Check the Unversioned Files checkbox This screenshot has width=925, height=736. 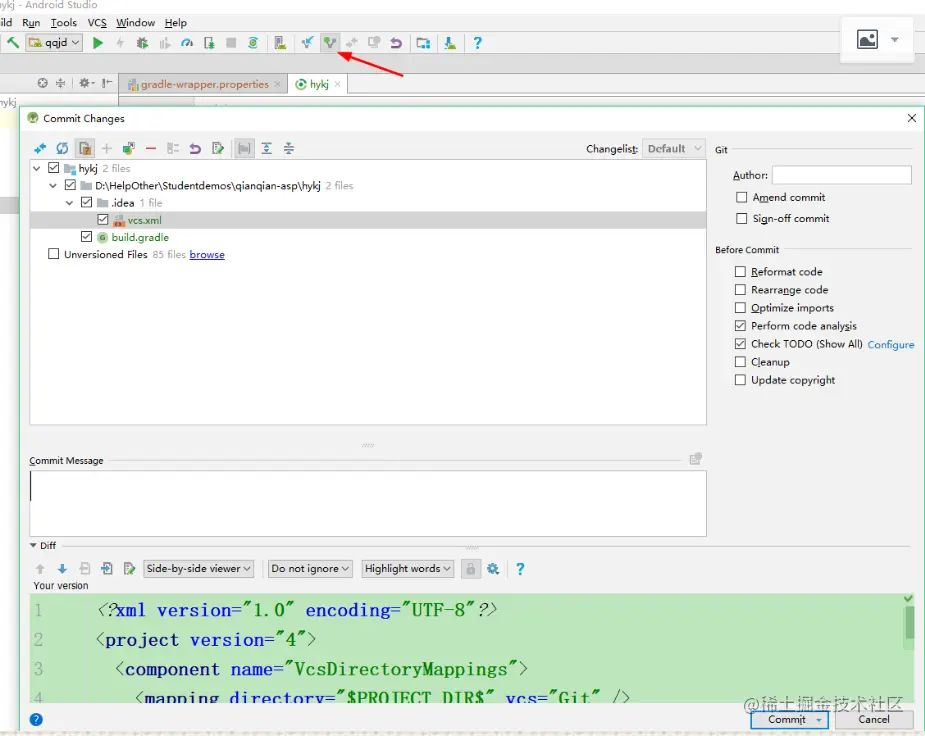[54, 254]
